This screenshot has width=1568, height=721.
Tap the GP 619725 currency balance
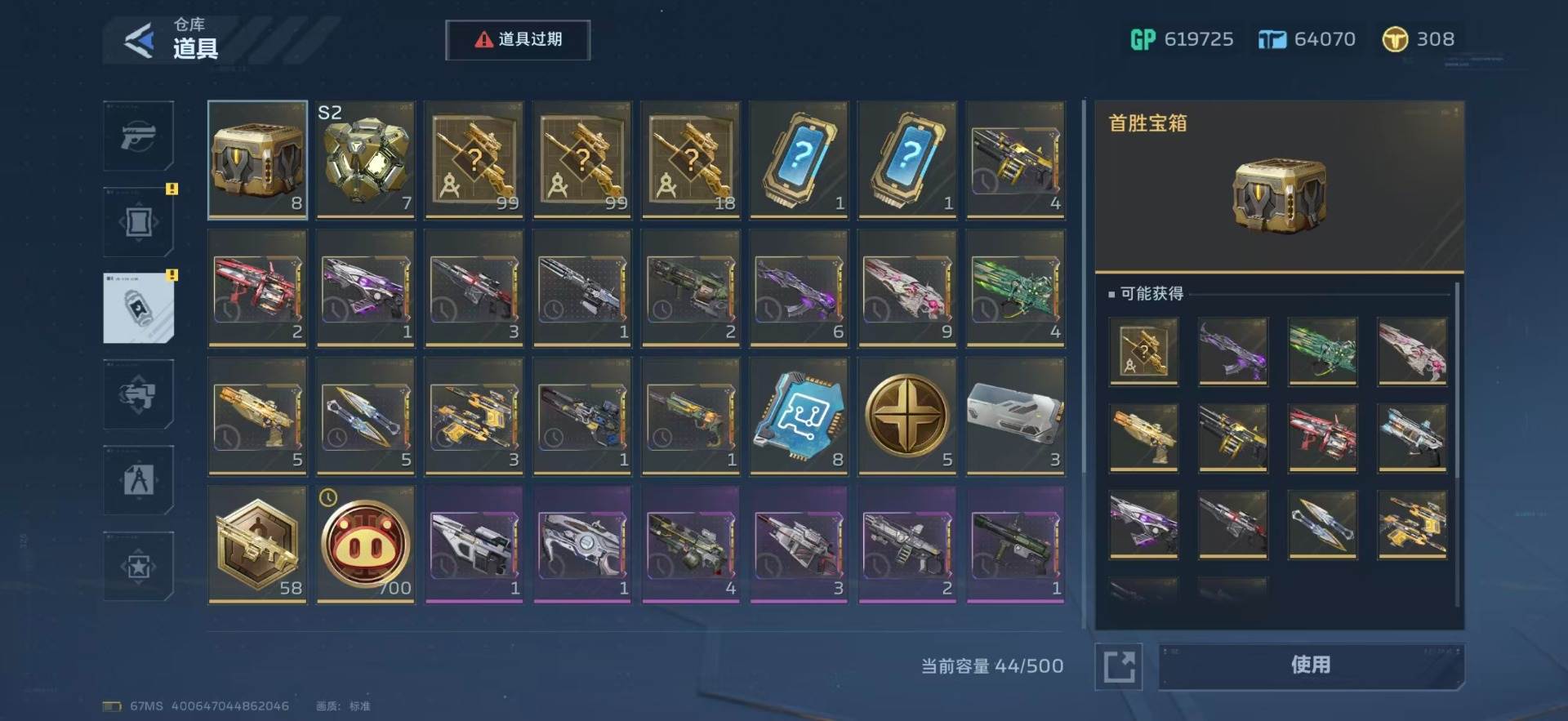pyautogui.click(x=1181, y=39)
